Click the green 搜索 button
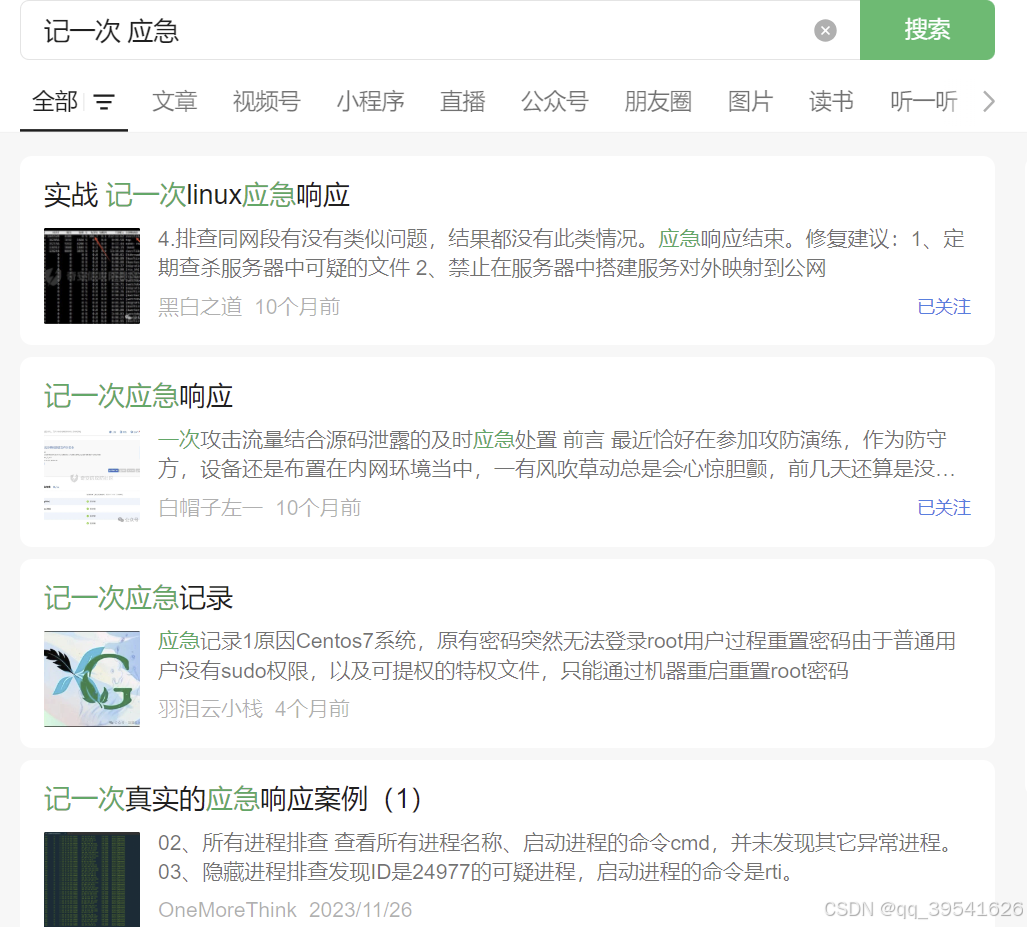1027x927 pixels. coord(926,30)
